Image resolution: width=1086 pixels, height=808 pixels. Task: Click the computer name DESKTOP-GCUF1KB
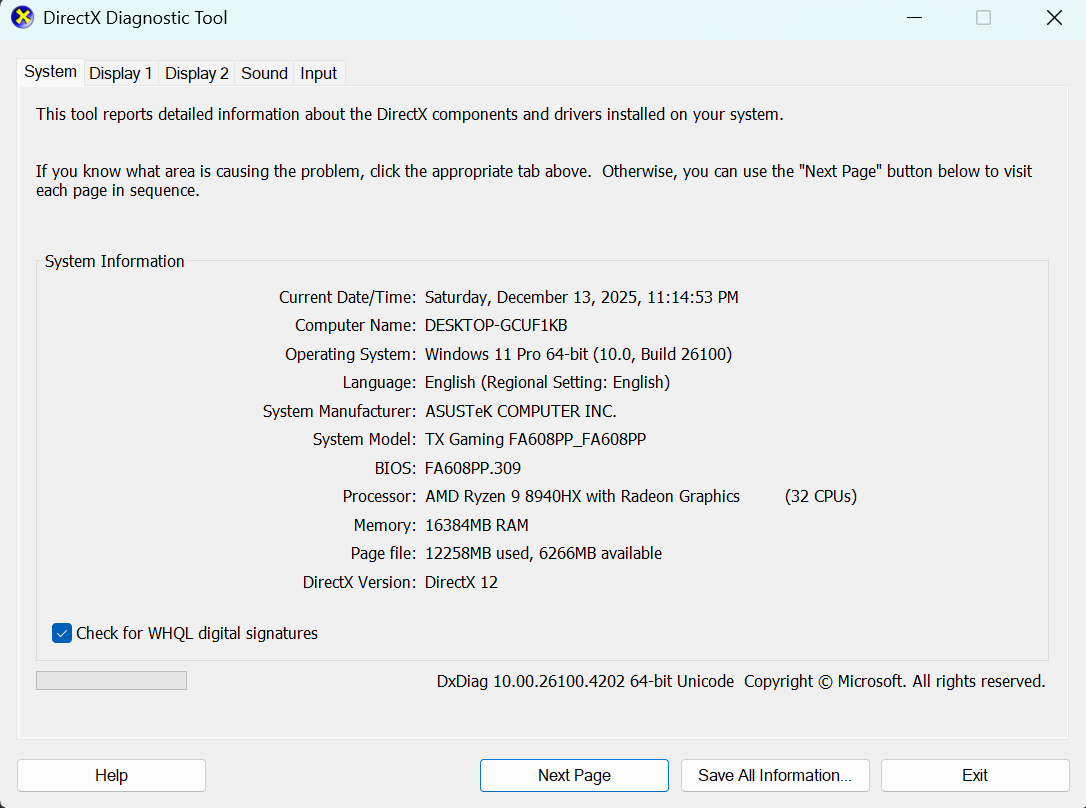[x=496, y=325]
